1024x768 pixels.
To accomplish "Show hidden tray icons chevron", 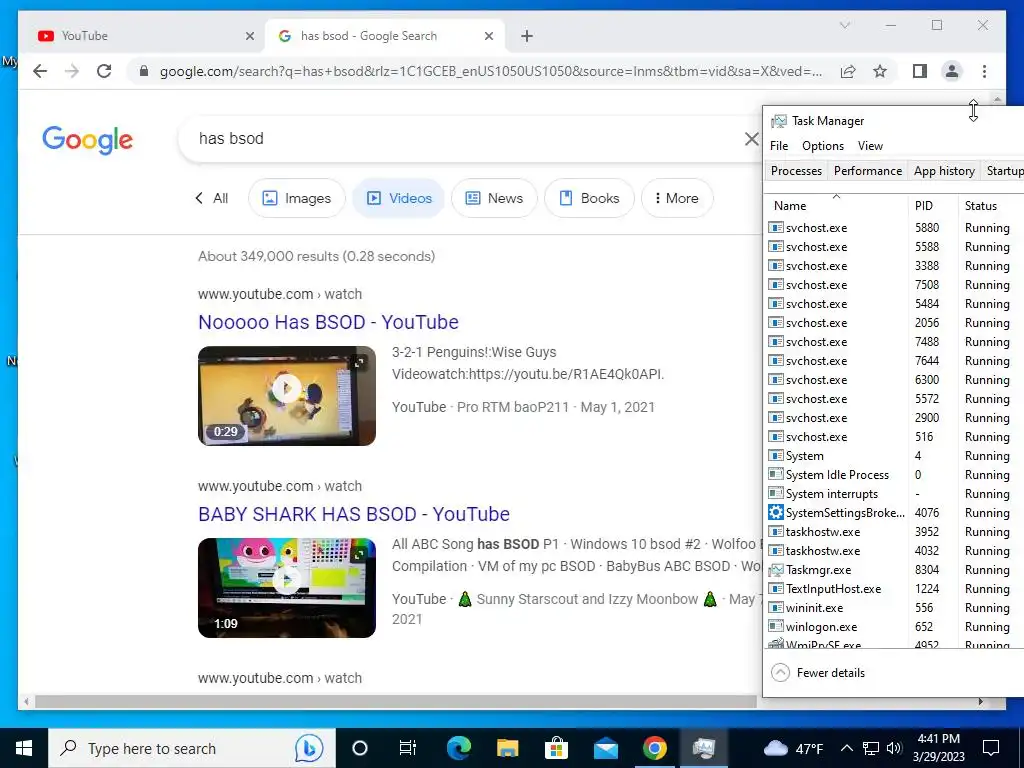I will [846, 748].
